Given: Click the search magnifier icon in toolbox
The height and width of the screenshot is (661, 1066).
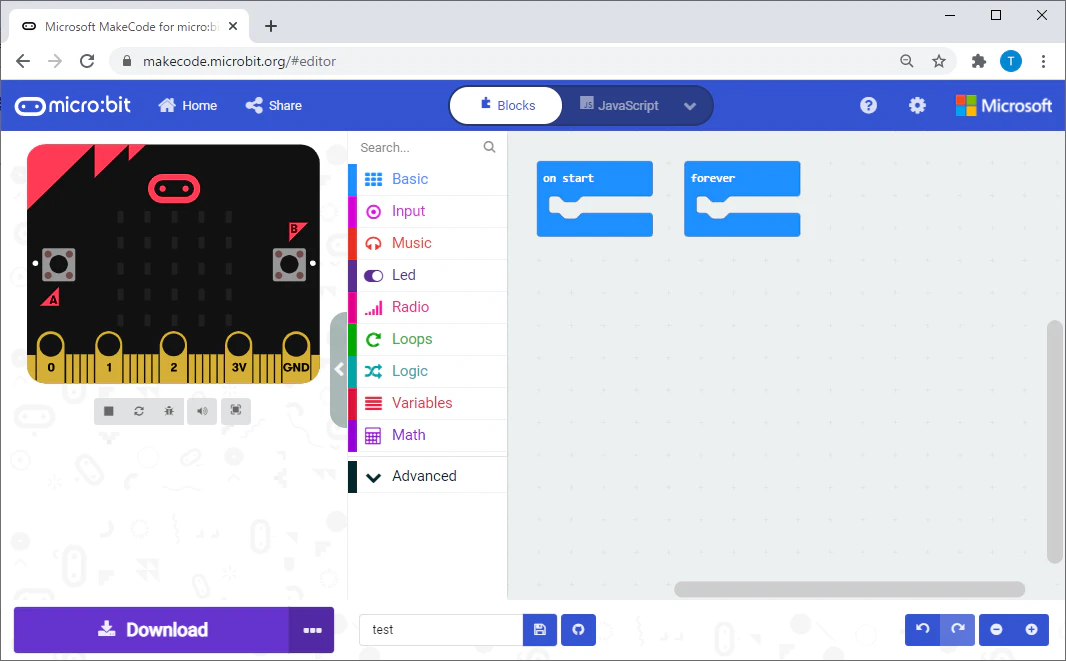Looking at the screenshot, I should 489,147.
